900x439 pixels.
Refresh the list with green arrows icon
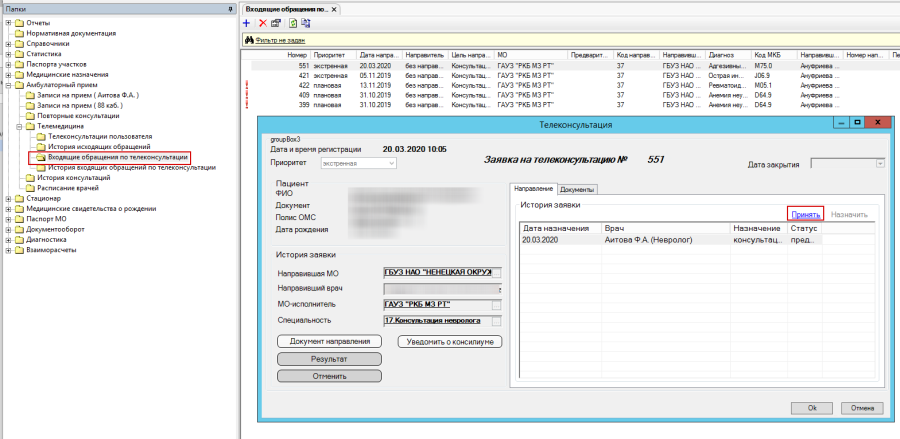tap(293, 24)
